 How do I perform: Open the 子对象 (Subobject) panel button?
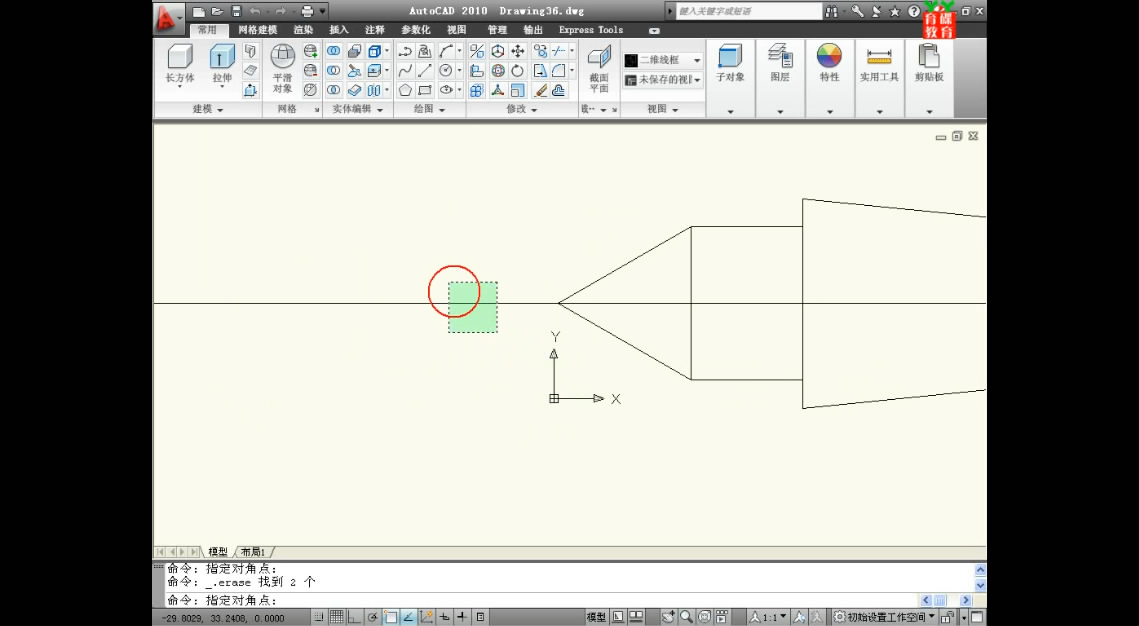[730, 78]
